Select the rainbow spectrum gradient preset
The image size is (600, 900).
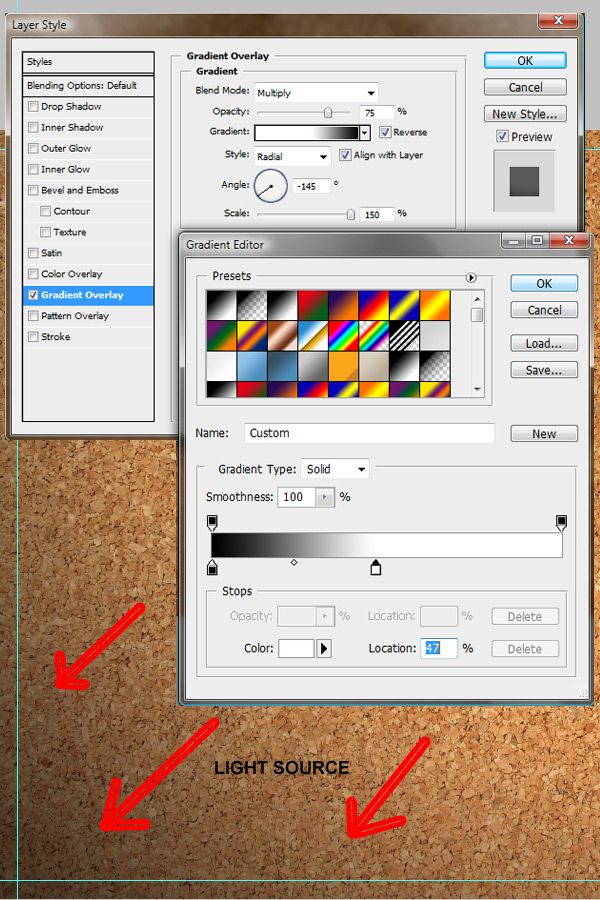point(344,336)
